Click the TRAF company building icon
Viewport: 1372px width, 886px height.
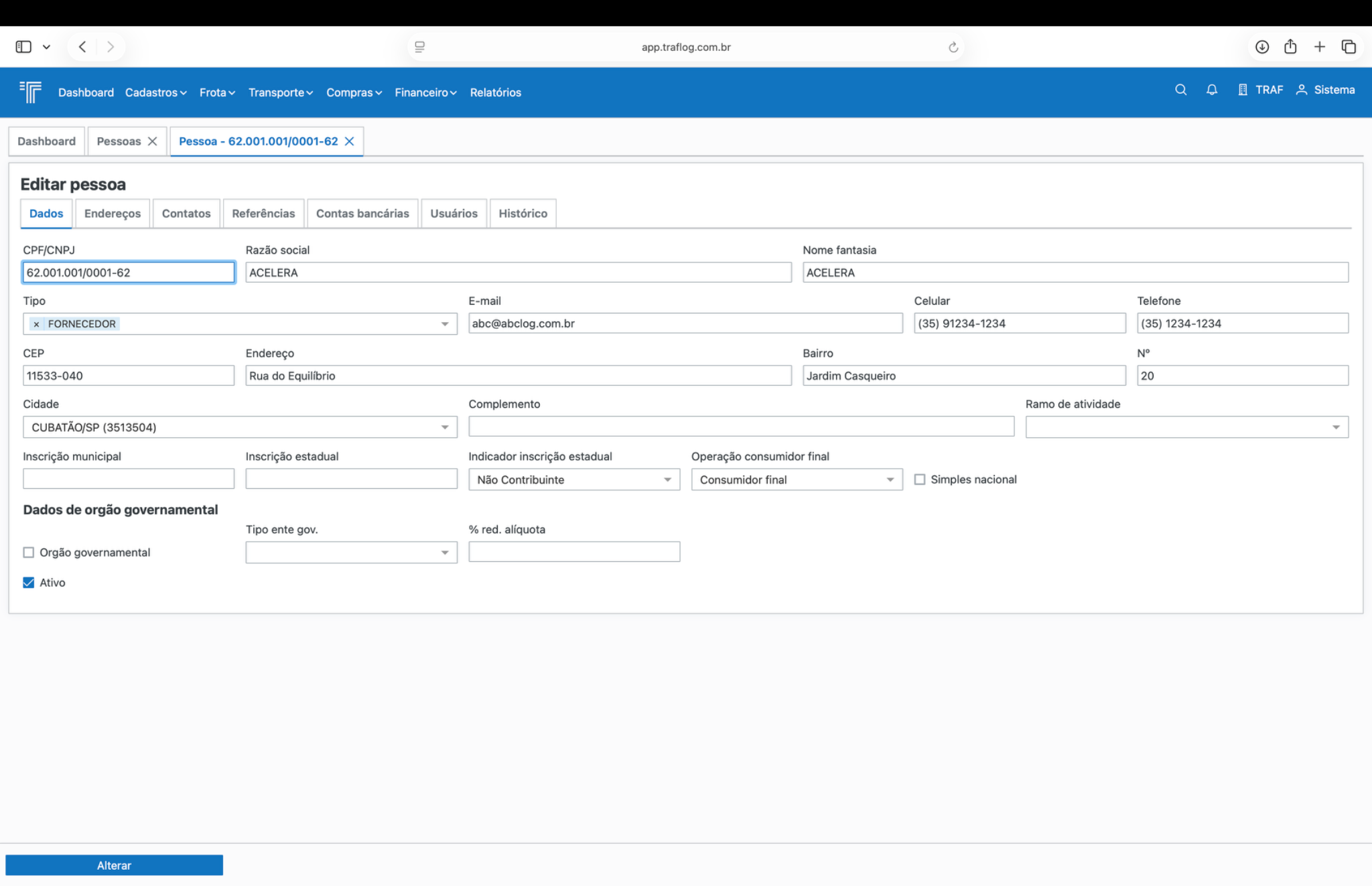tap(1242, 90)
